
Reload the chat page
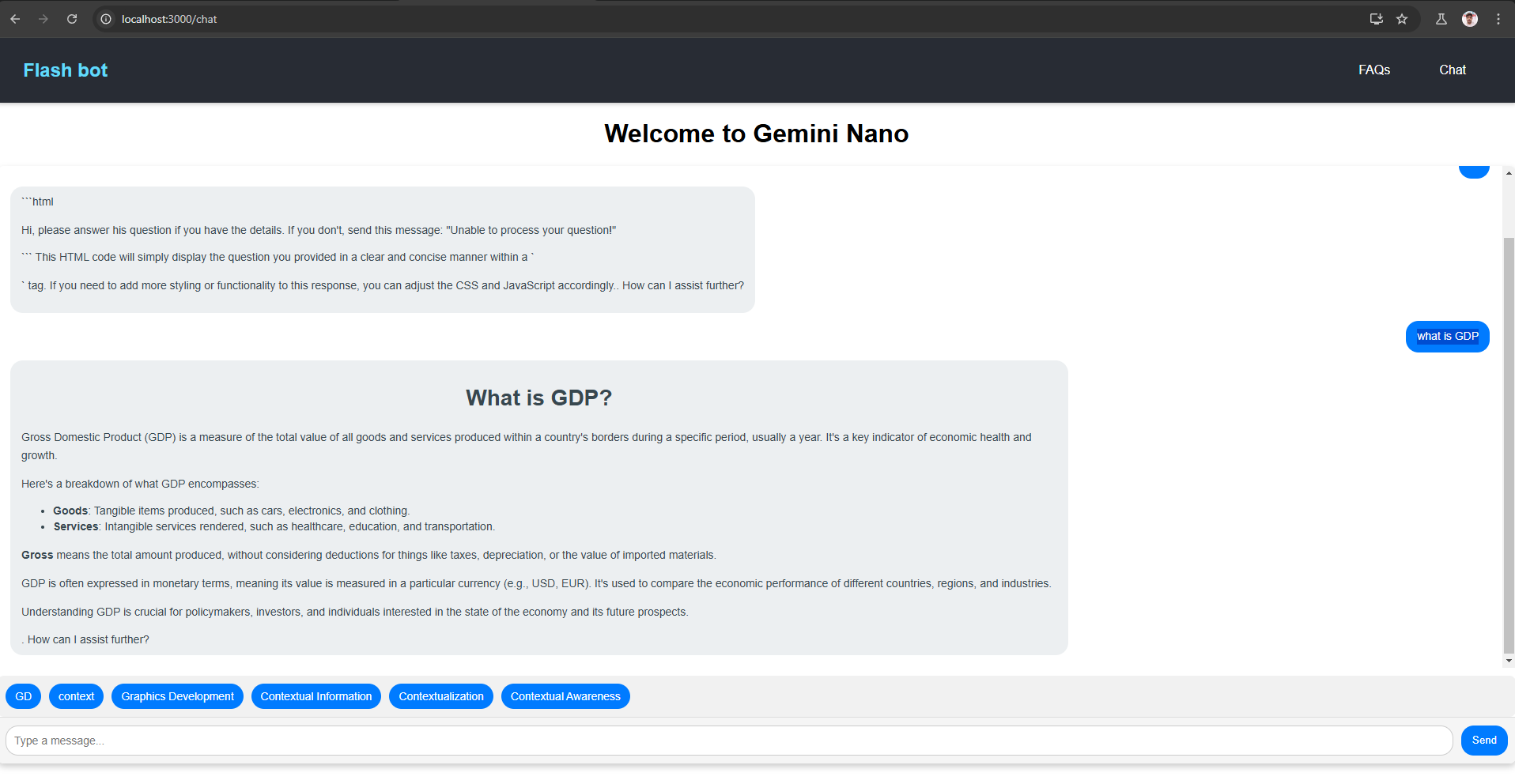tap(72, 19)
